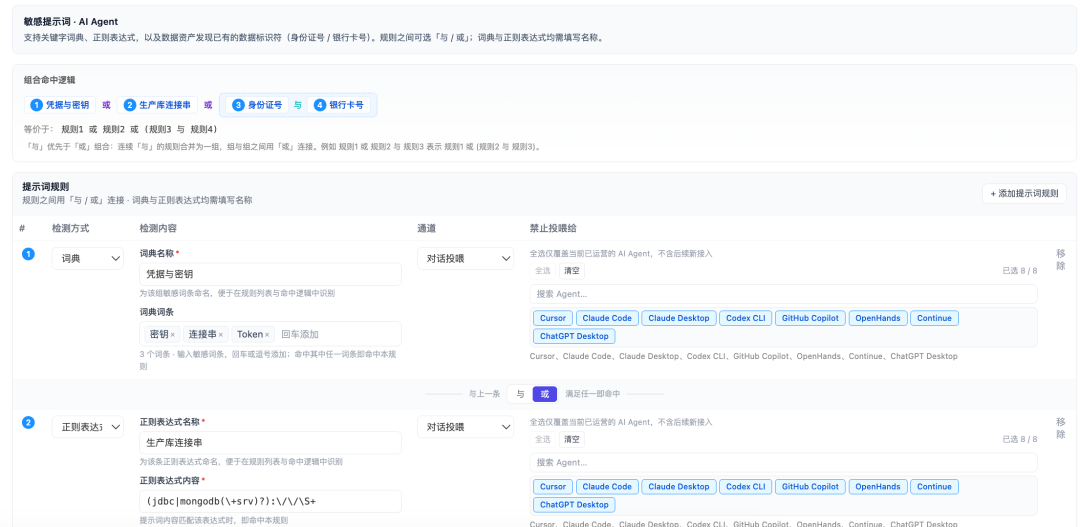Switch connector to 与 between rules

point(520,394)
